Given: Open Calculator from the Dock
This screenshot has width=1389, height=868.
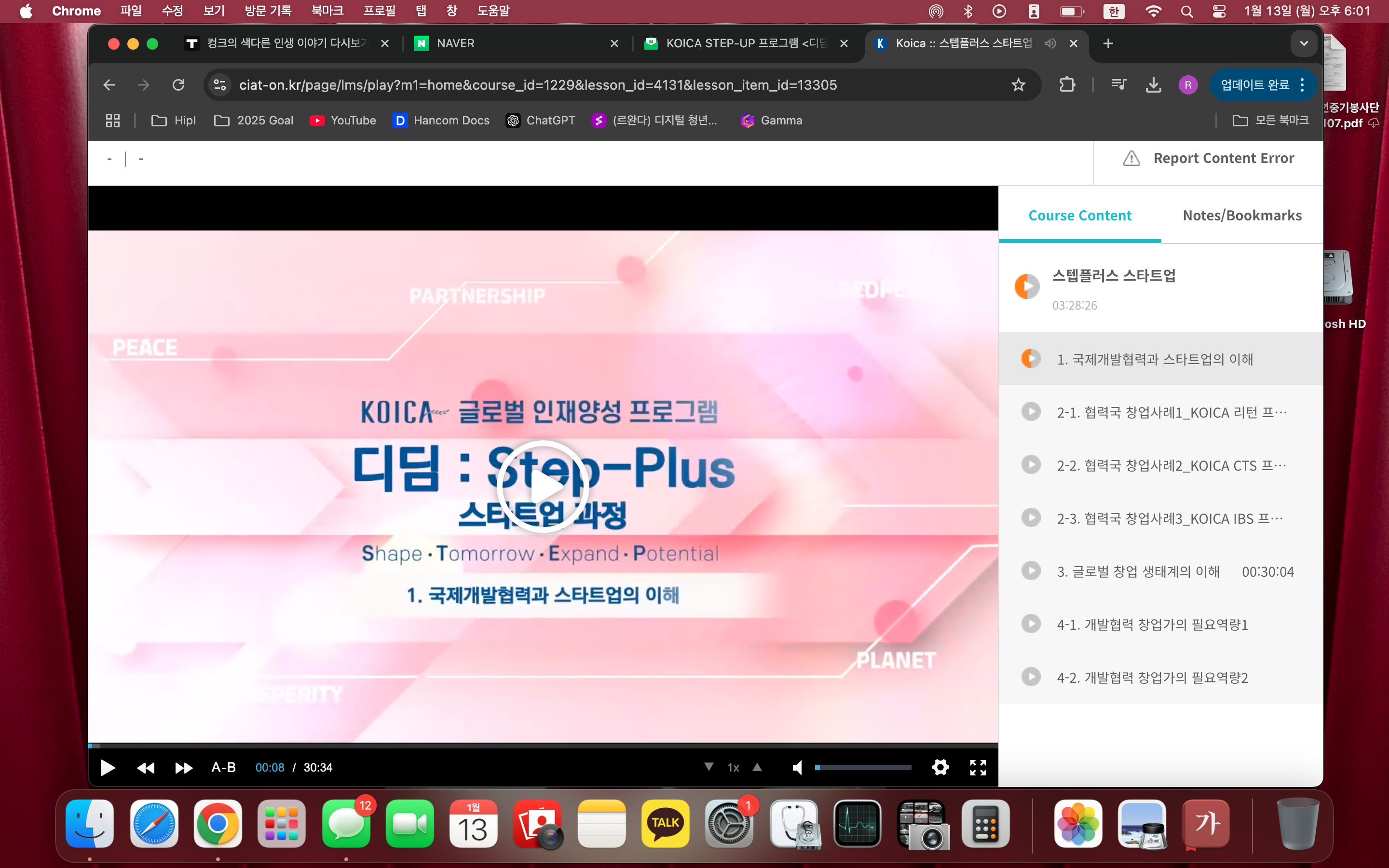Looking at the screenshot, I should (x=985, y=823).
